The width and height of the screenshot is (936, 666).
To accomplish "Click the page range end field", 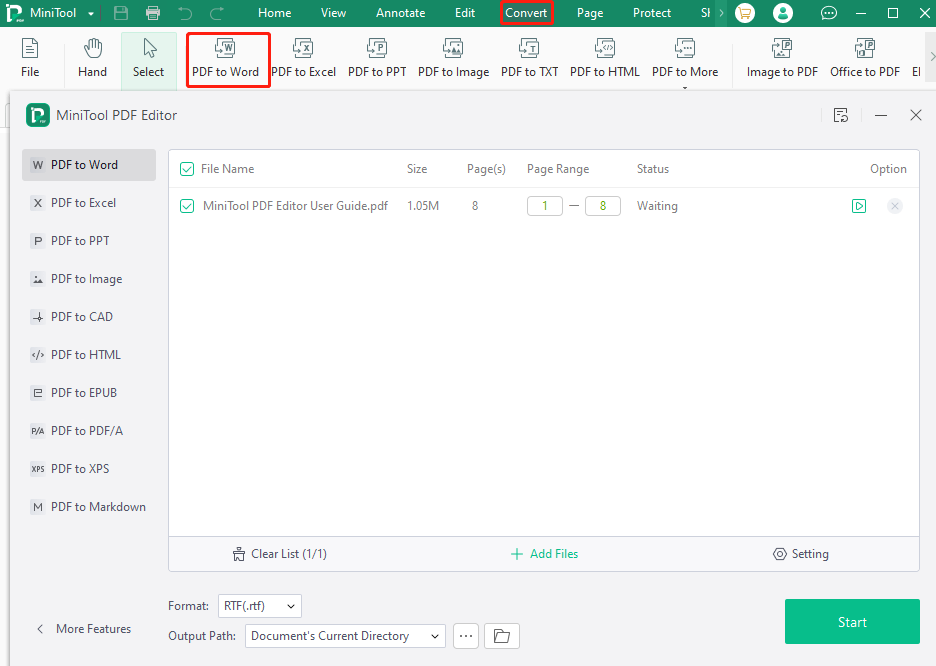I will tap(603, 206).
